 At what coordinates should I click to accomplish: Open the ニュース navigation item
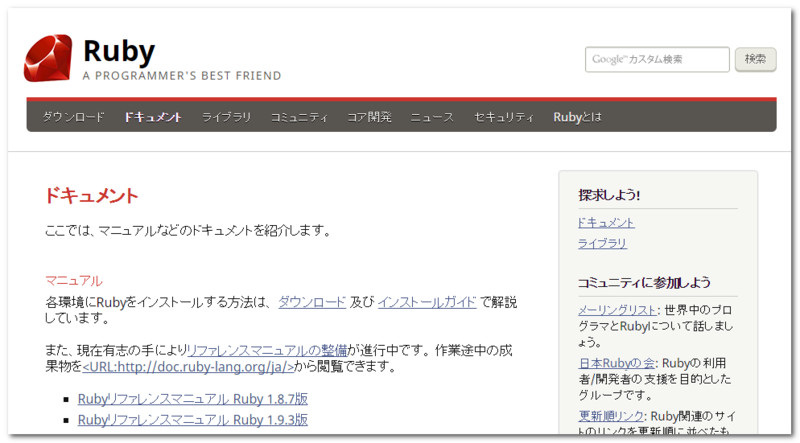432,117
